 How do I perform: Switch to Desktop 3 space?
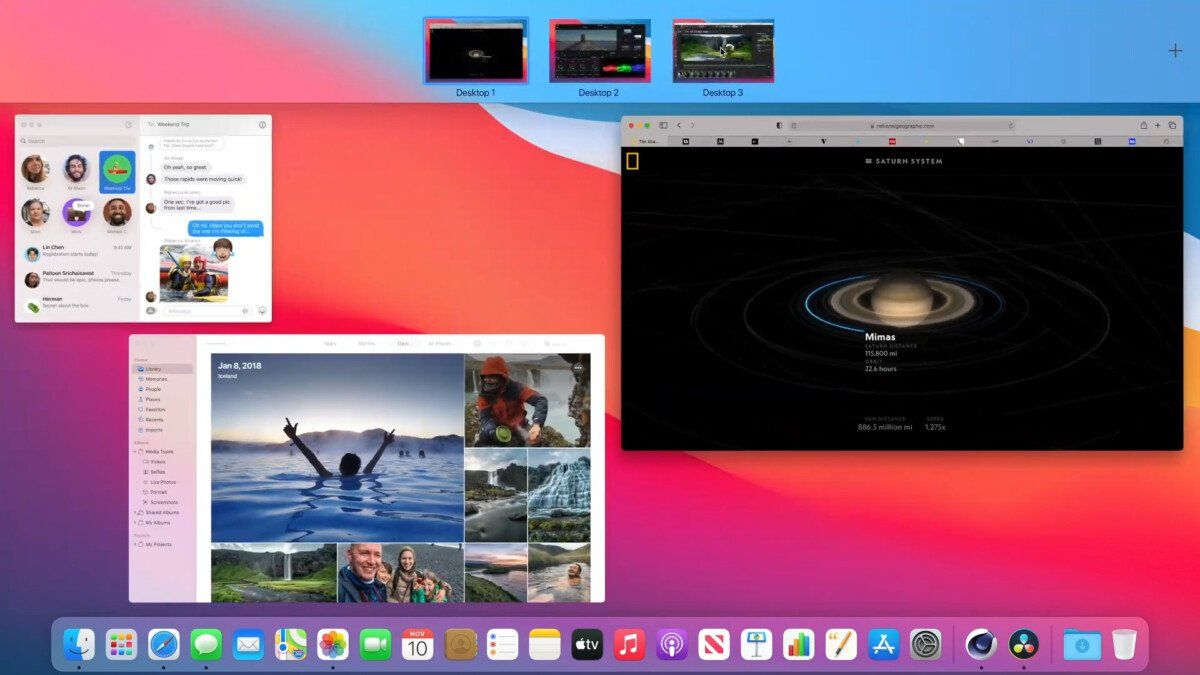[x=723, y=50]
